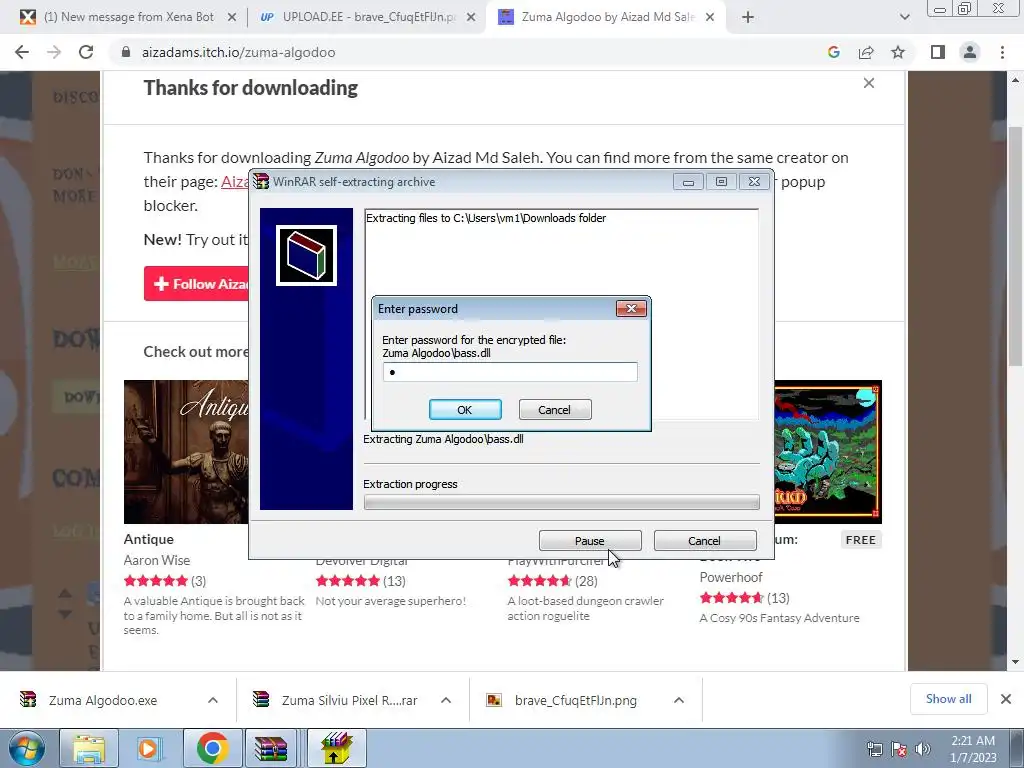
Task: Reload the itch.io page
Action: coord(86,52)
